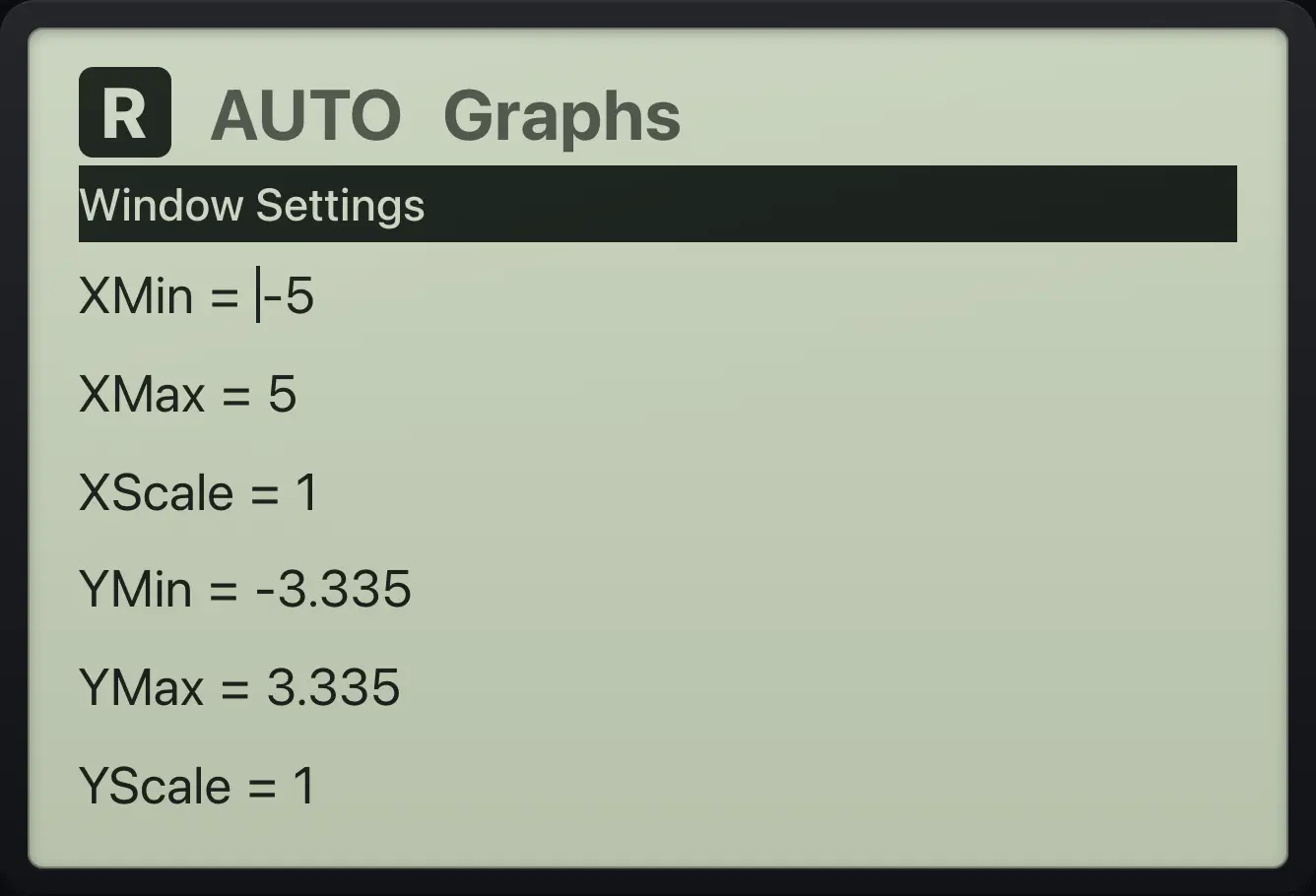Click the equals sign in XScale row
This screenshot has height=896, width=1316.
(x=264, y=494)
